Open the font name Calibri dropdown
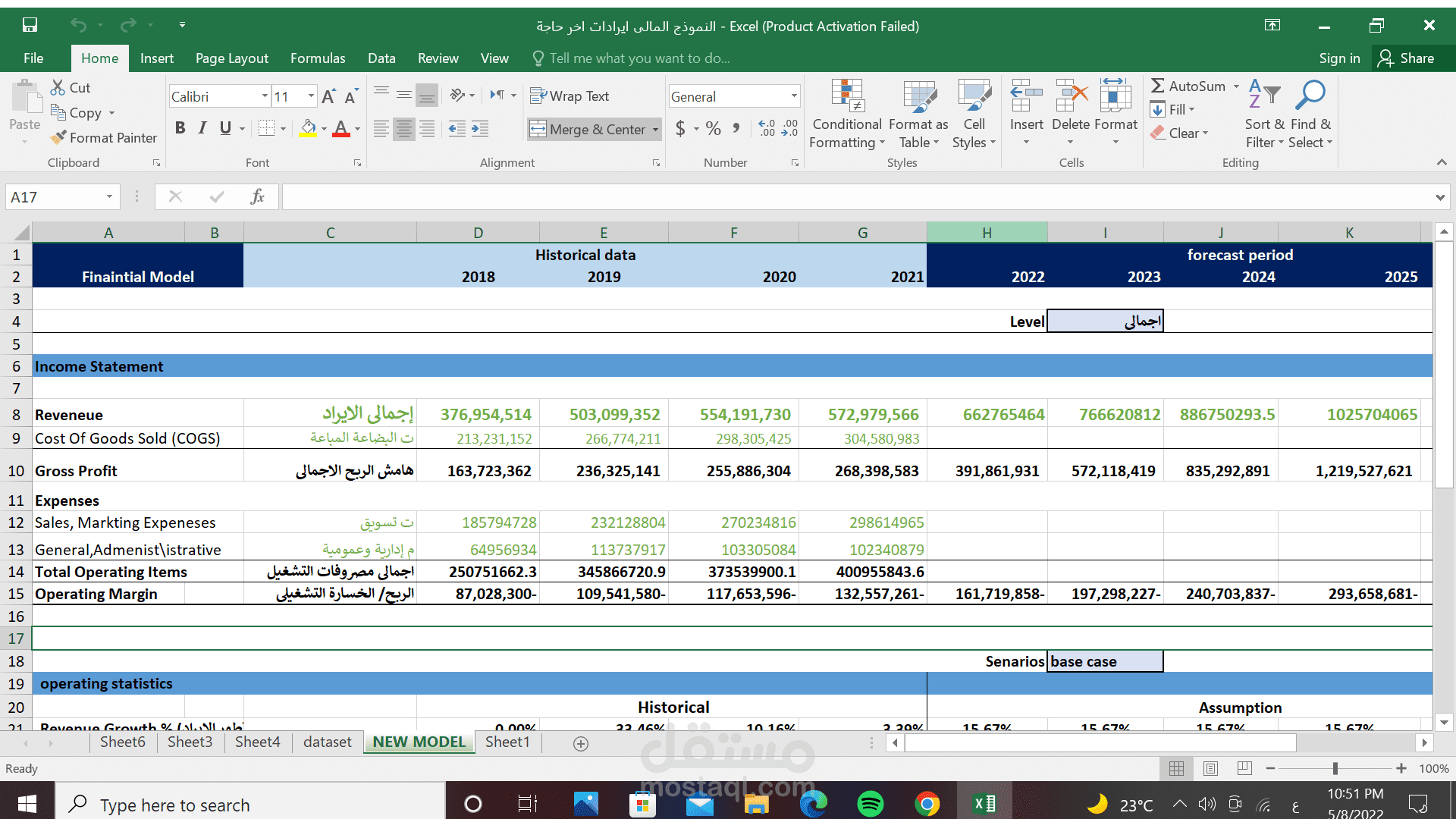The width and height of the screenshot is (1456, 819). pos(265,96)
